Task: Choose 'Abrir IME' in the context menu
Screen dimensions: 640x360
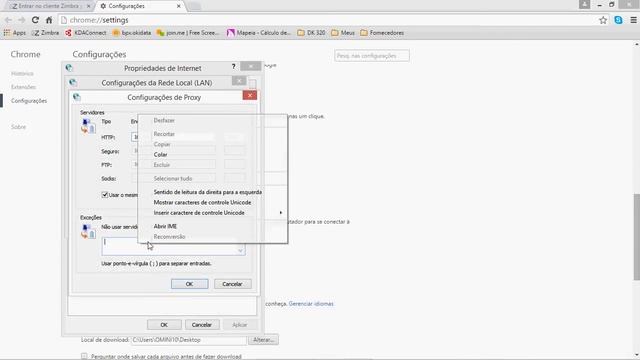Action: tap(165, 226)
